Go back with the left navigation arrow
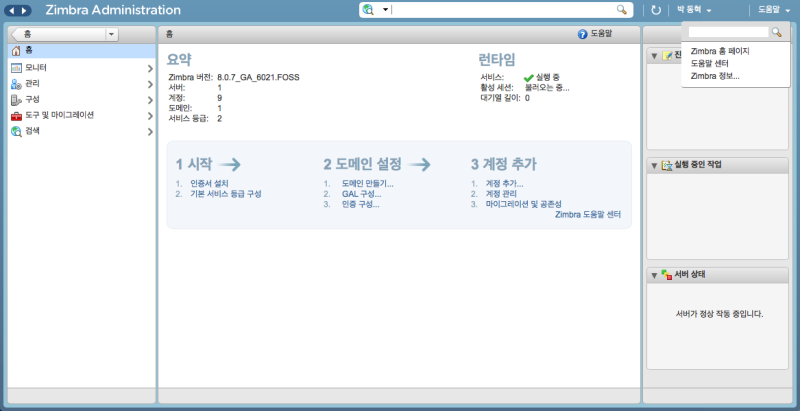This screenshot has width=800, height=411. coord(12,10)
